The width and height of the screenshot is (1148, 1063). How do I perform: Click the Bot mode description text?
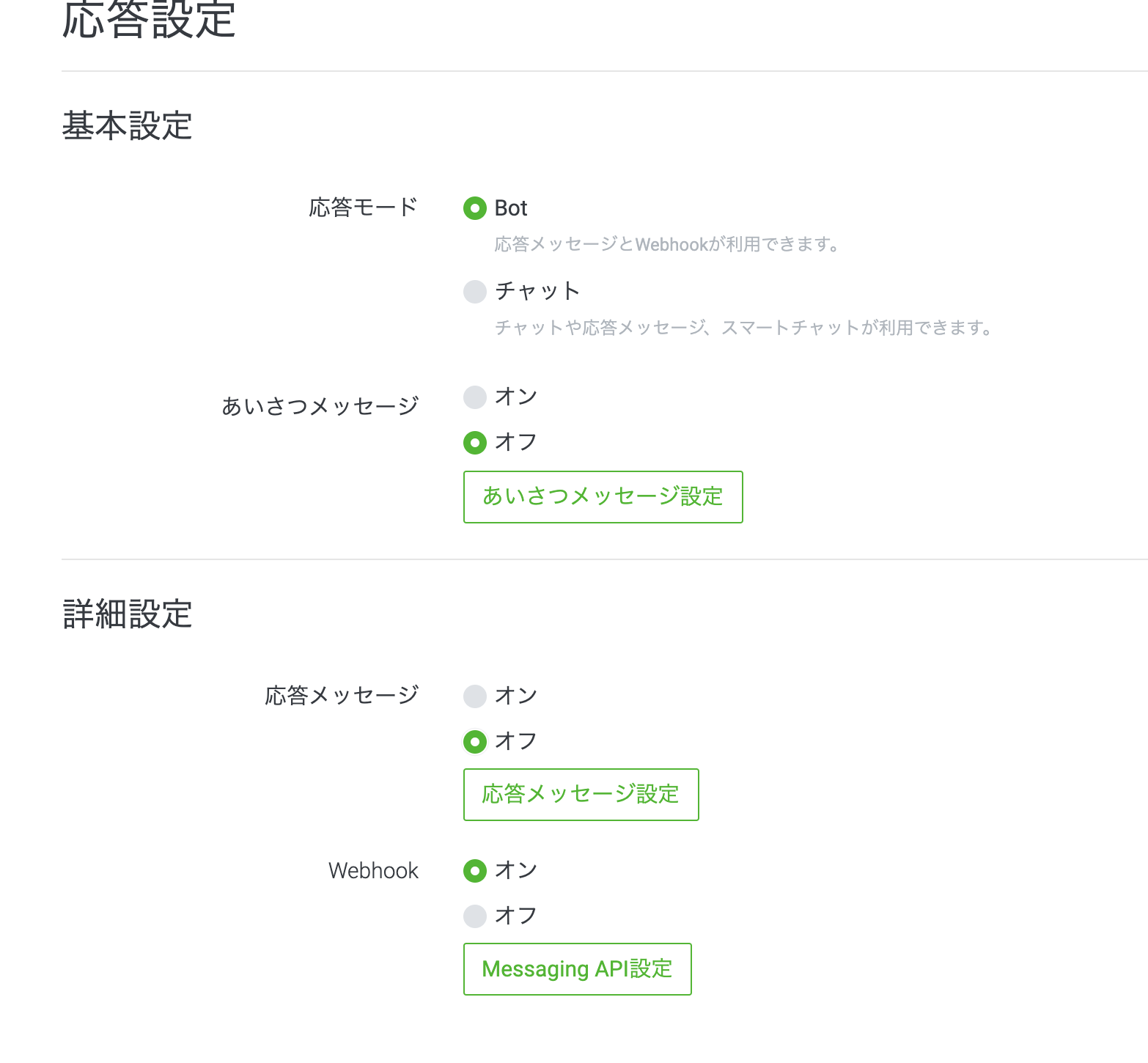pyautogui.click(x=669, y=245)
